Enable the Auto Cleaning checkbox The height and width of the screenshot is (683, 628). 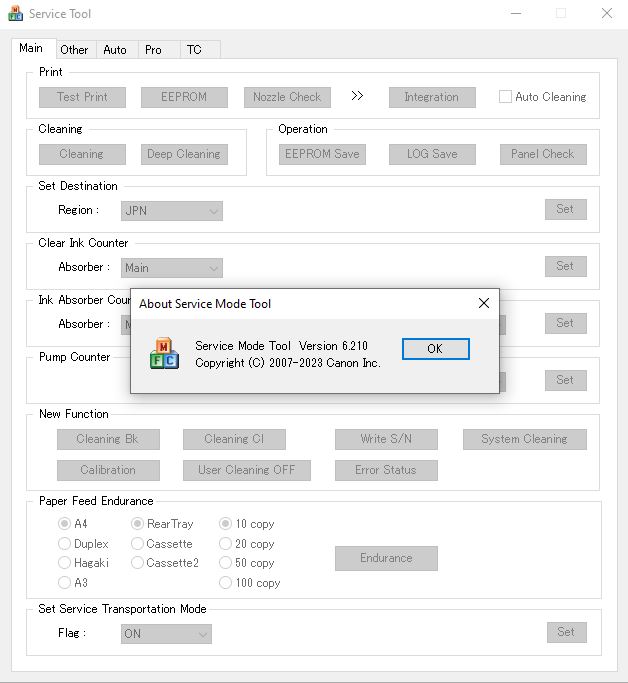(505, 97)
